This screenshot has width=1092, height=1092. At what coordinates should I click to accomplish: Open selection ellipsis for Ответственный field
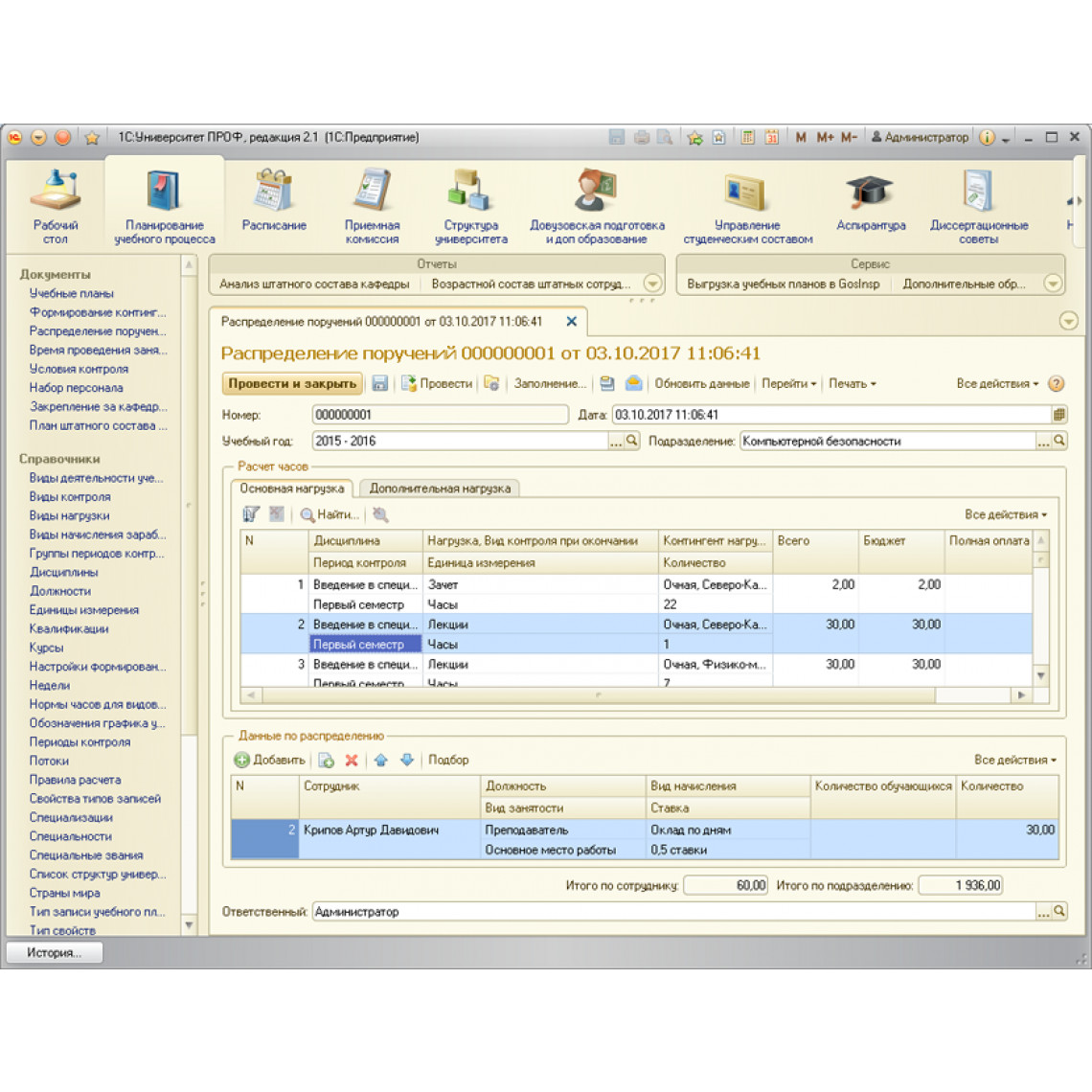click(1042, 912)
